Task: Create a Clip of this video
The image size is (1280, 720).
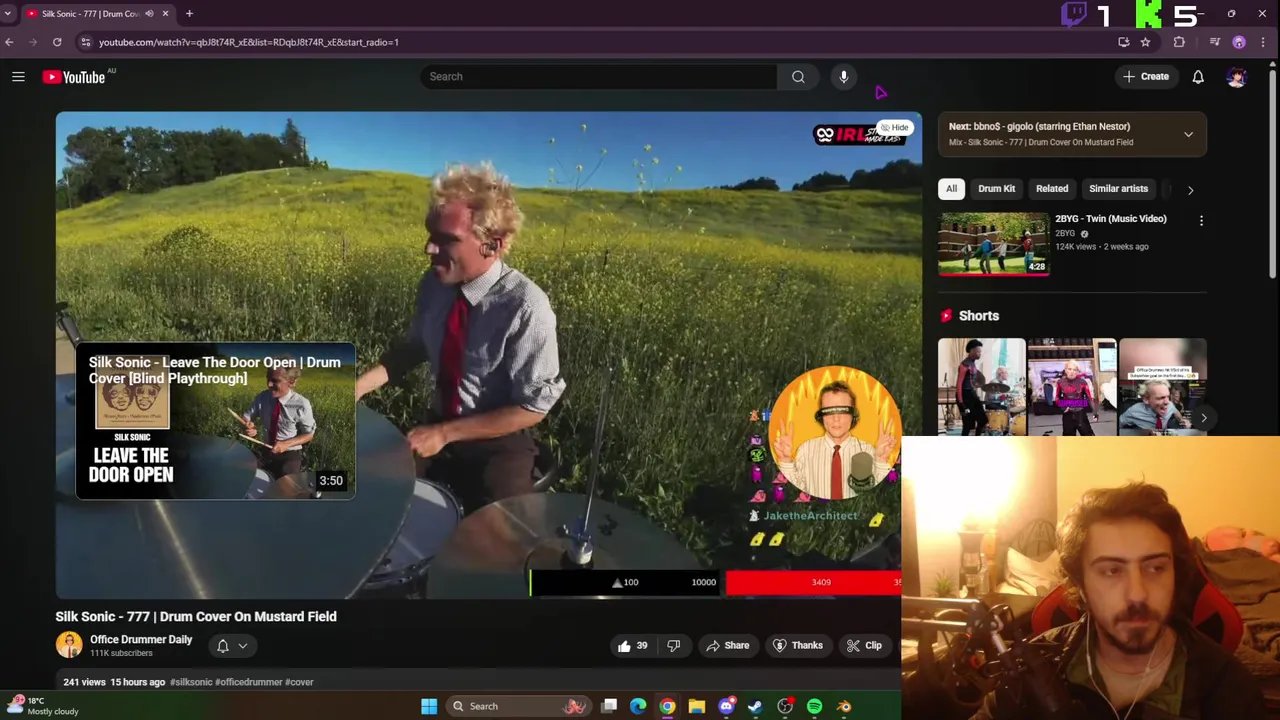Action: tap(864, 646)
